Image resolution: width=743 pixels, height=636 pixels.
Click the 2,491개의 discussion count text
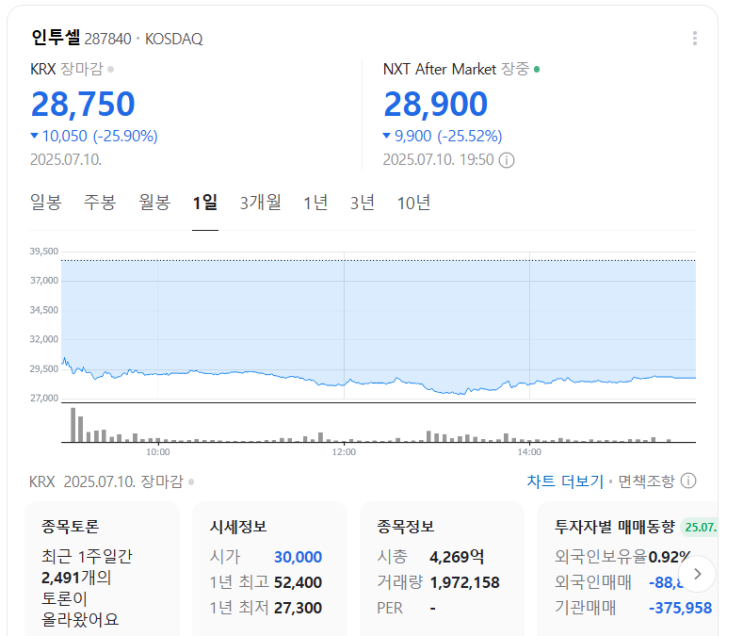click(76, 578)
